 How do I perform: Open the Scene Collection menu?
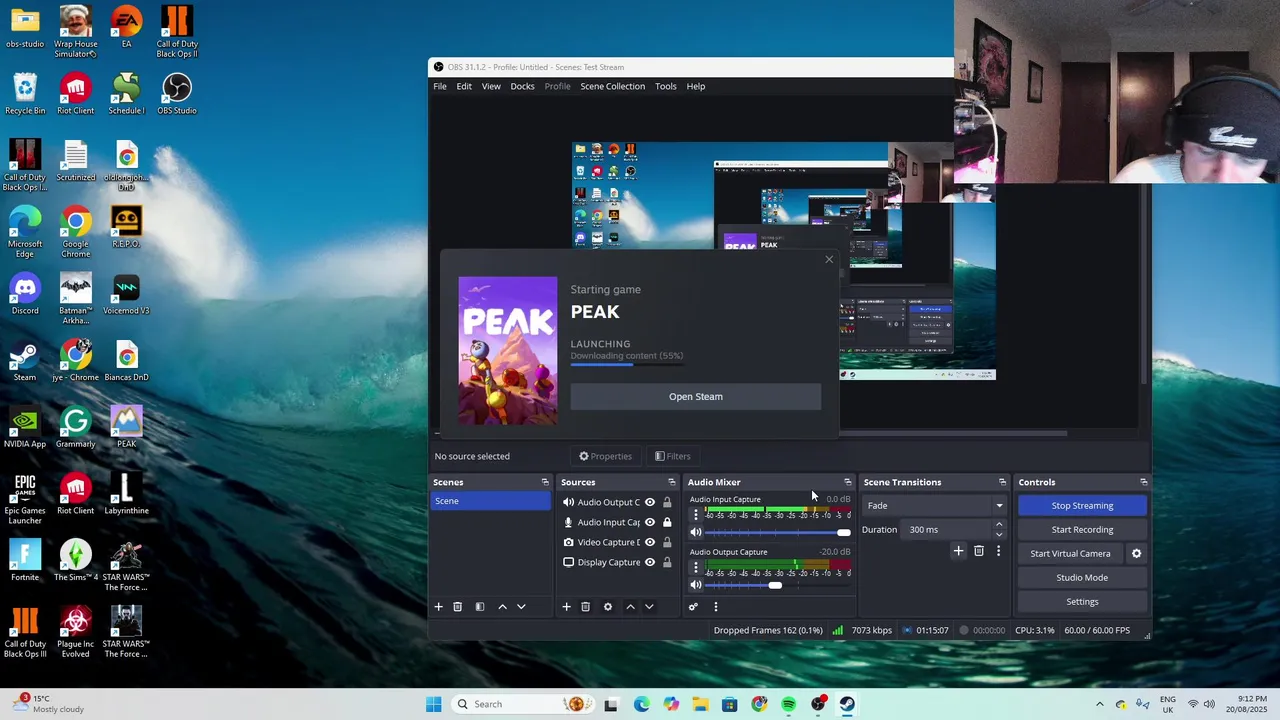click(x=612, y=86)
